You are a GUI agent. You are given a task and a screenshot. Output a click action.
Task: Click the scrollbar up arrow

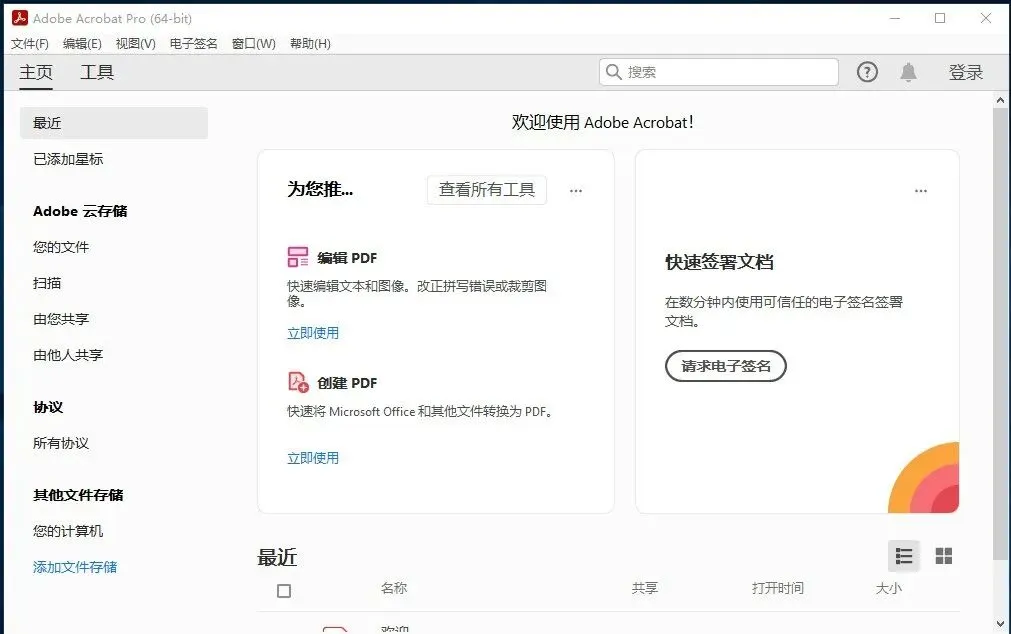coord(1001,100)
